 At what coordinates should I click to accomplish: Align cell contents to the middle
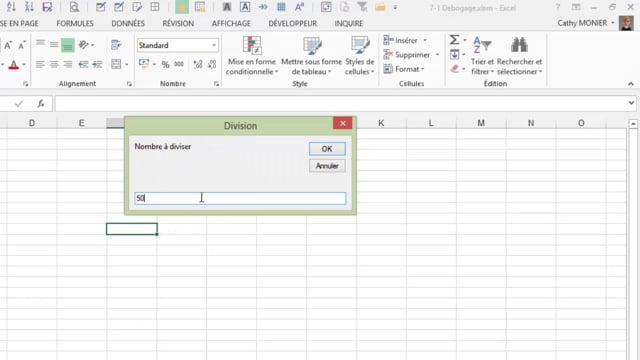tap(54, 44)
